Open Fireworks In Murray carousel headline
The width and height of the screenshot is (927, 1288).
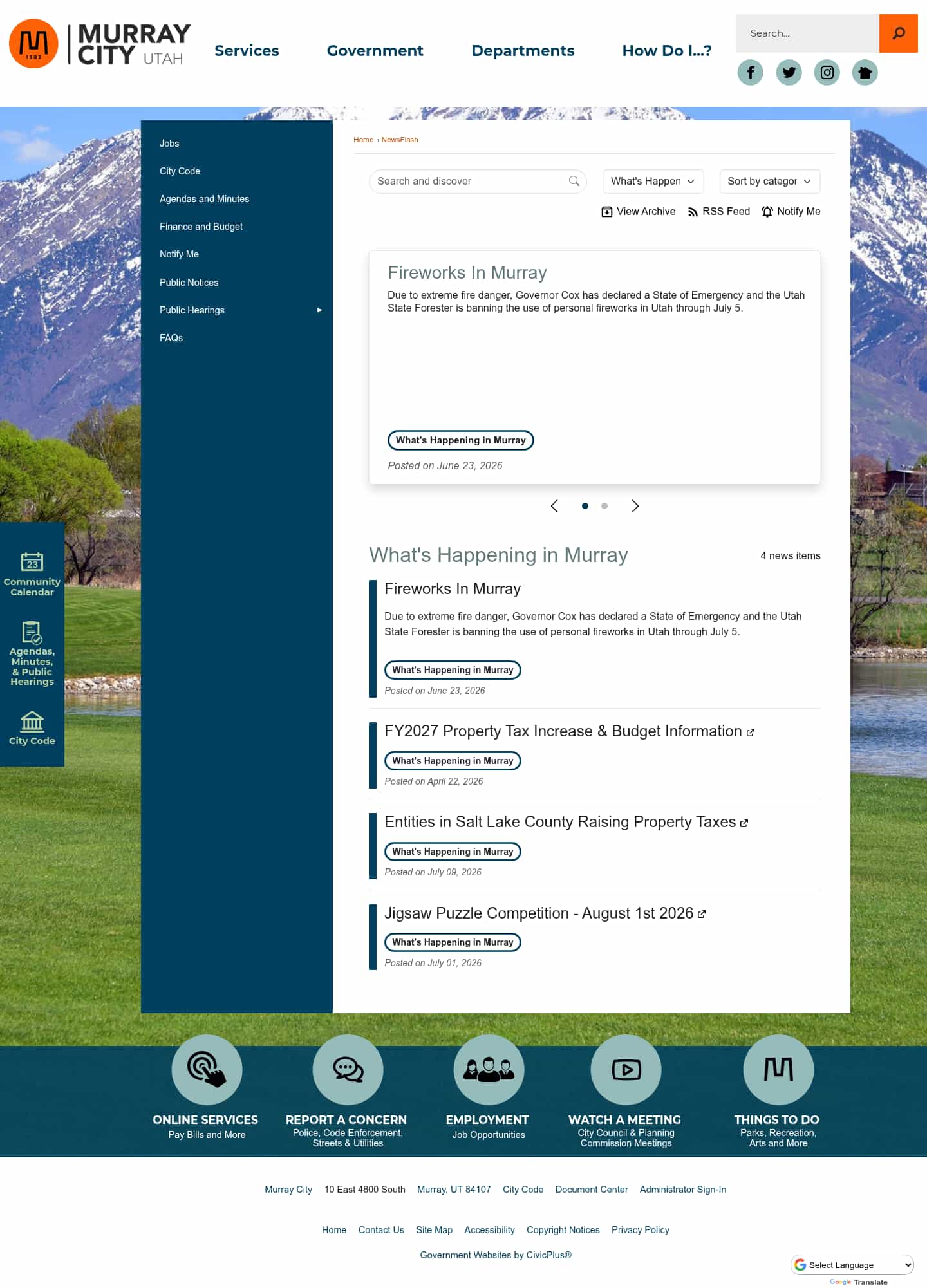467,273
